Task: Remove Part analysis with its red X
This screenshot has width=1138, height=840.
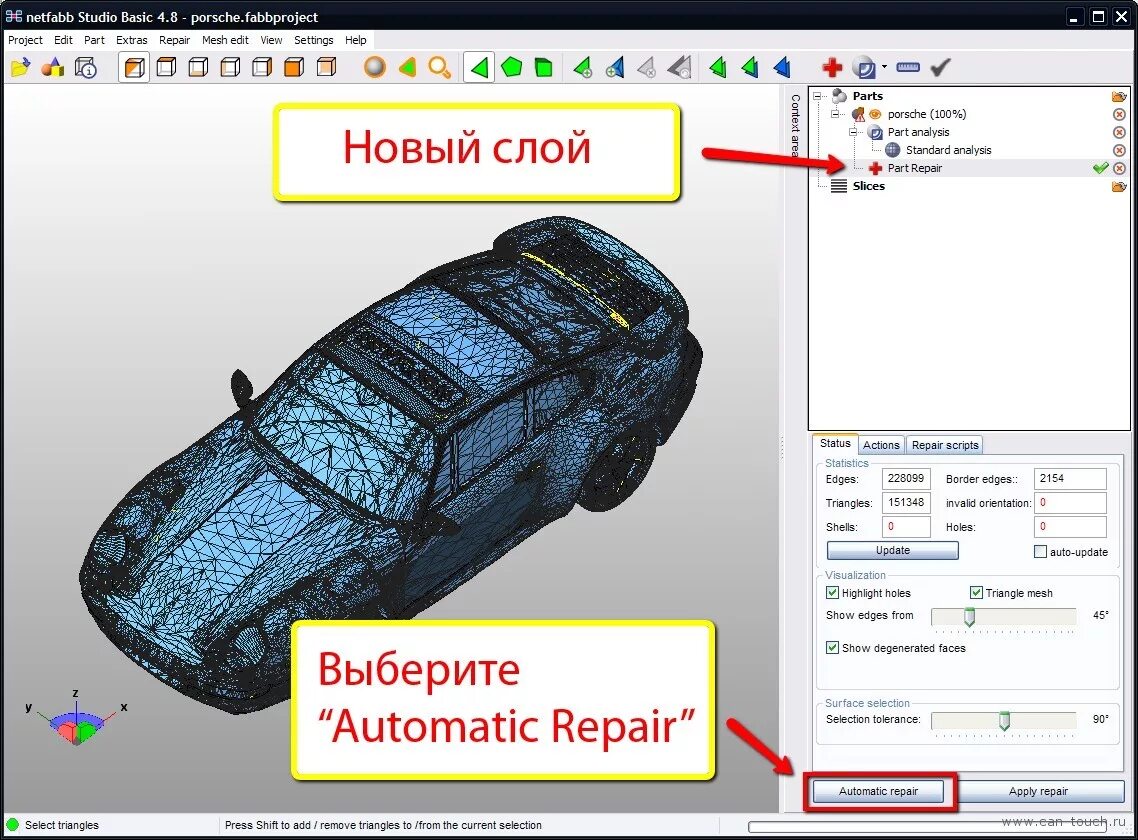Action: (1119, 132)
